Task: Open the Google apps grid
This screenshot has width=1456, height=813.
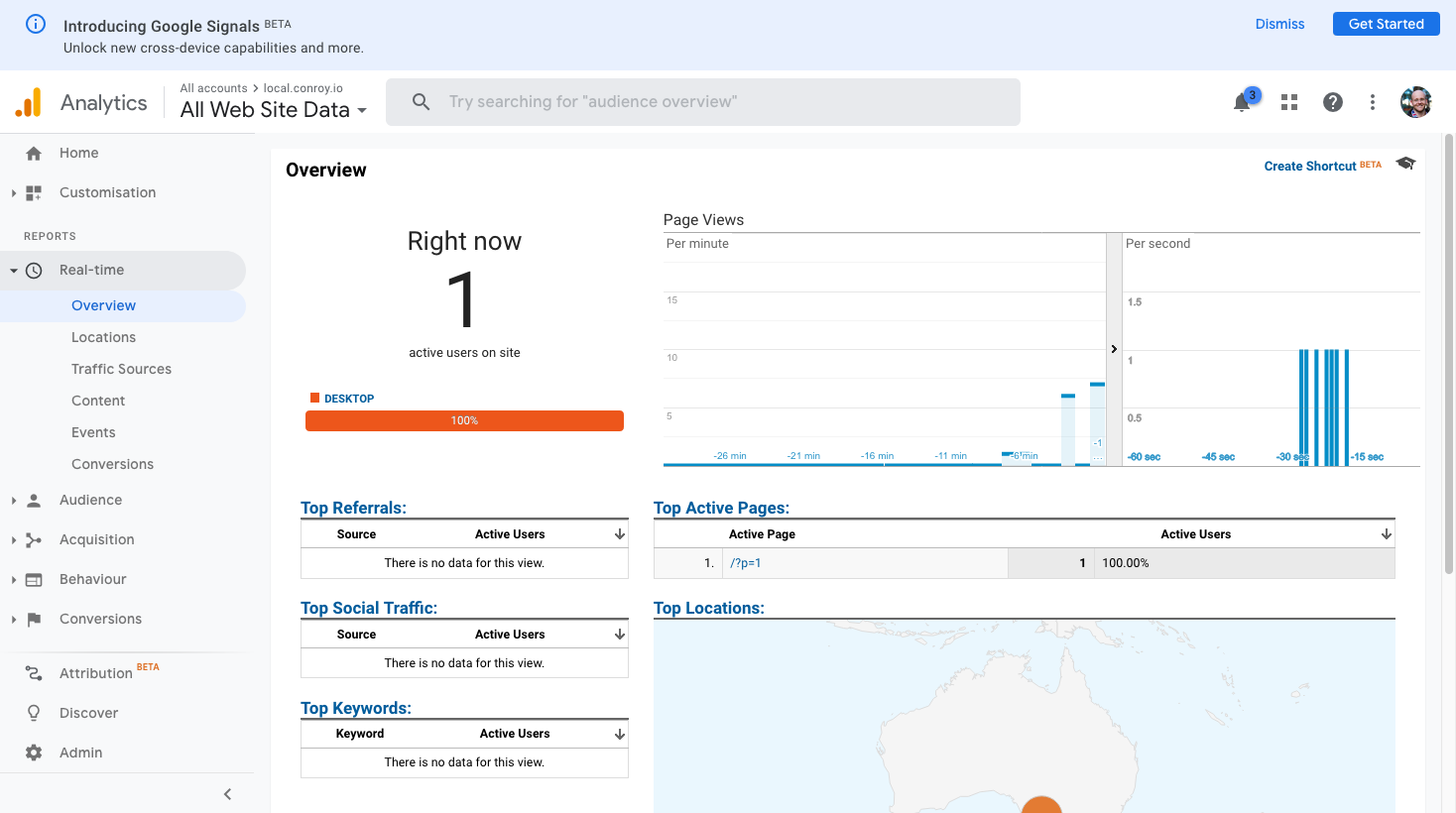Action: (x=1288, y=101)
